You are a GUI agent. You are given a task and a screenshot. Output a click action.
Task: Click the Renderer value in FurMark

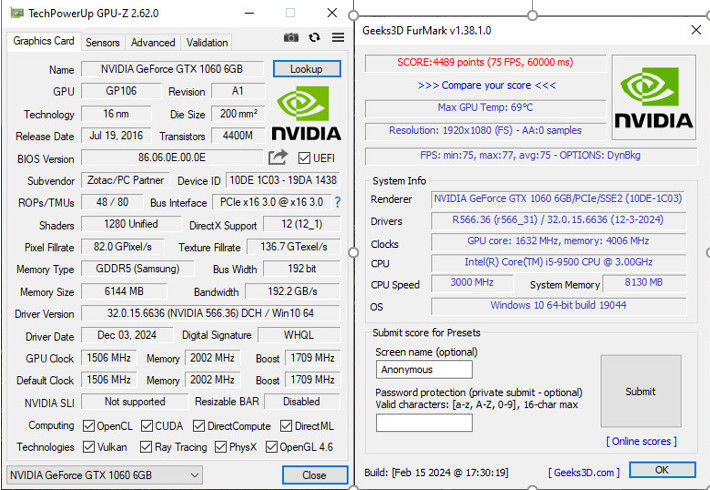point(558,198)
